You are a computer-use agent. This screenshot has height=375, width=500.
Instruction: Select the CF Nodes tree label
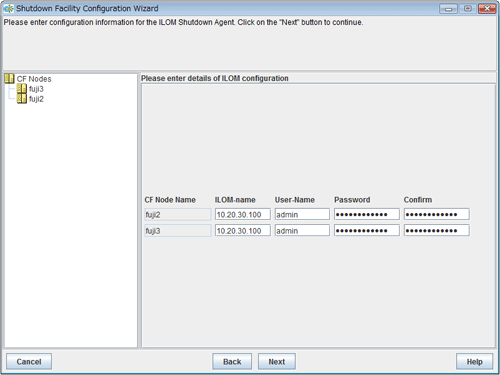coord(34,79)
